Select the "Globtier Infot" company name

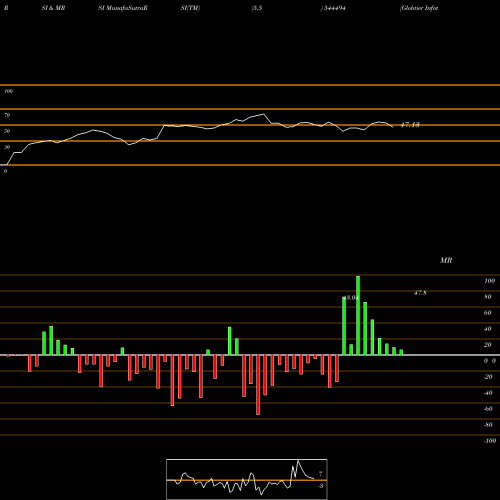[419, 8]
